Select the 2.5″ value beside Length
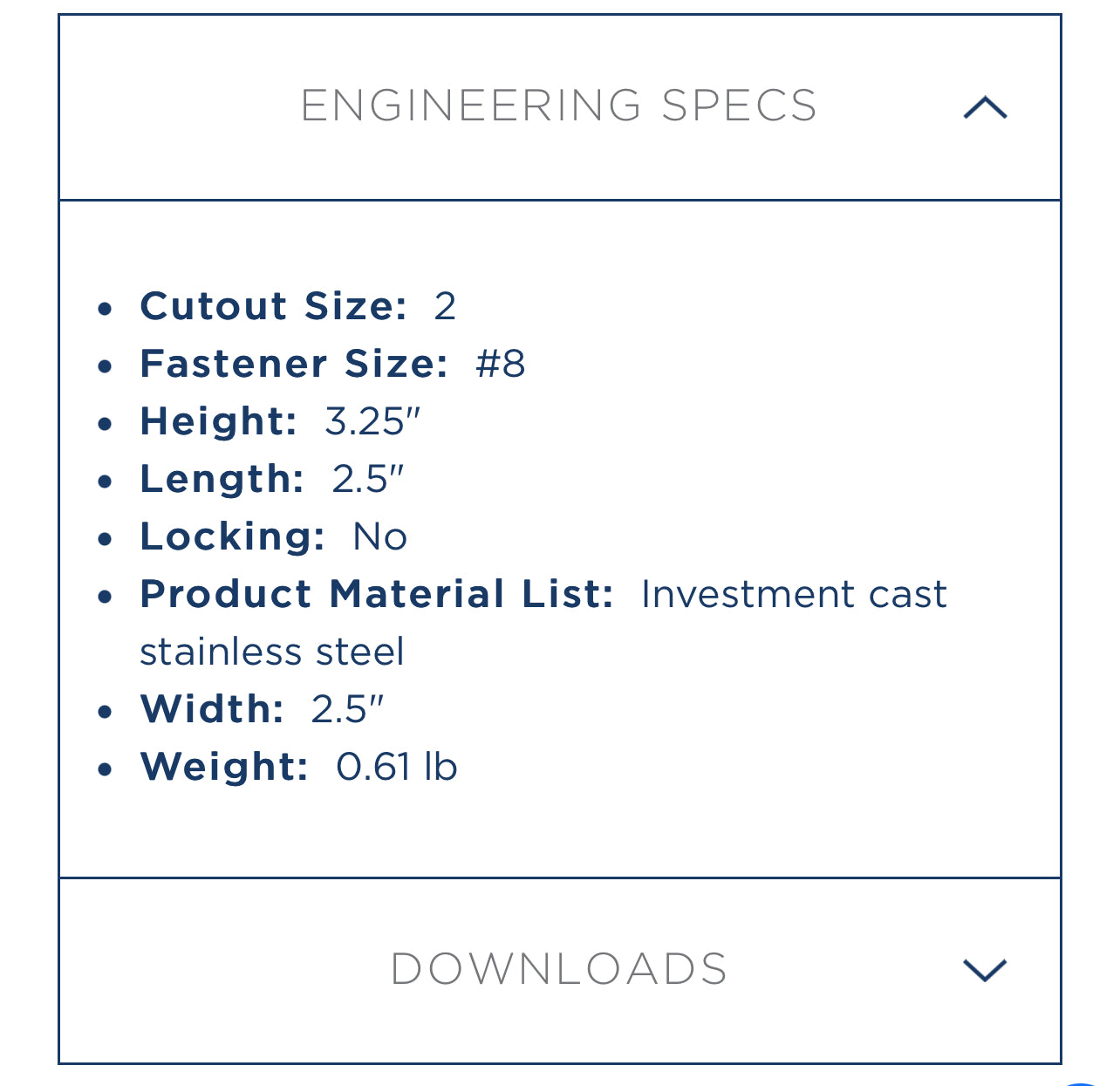This screenshot has width=1120, height=1086. [x=368, y=479]
